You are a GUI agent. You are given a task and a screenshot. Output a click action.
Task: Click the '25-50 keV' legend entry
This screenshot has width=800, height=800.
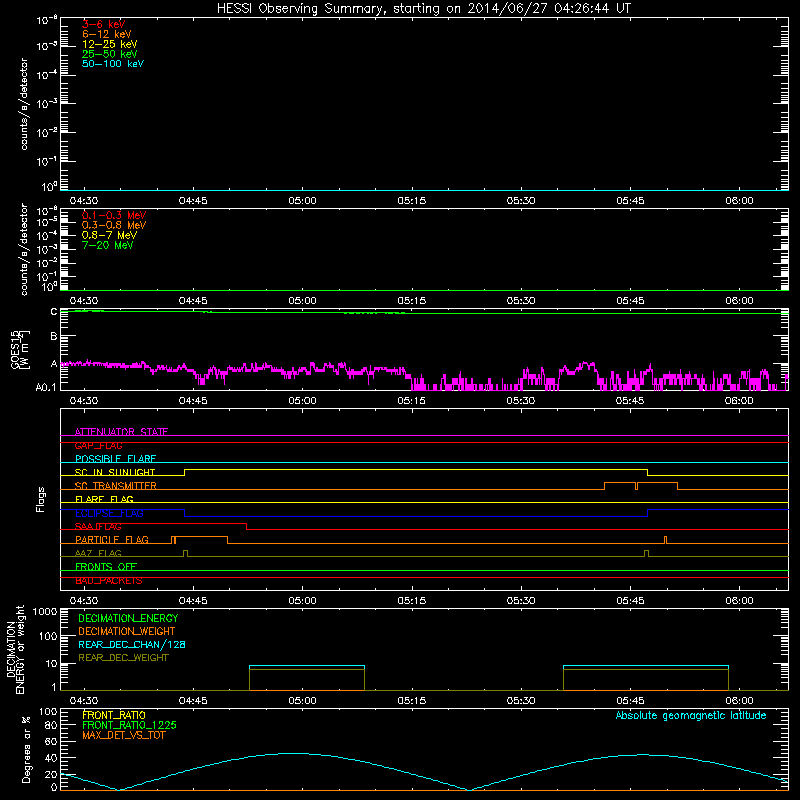pos(109,54)
